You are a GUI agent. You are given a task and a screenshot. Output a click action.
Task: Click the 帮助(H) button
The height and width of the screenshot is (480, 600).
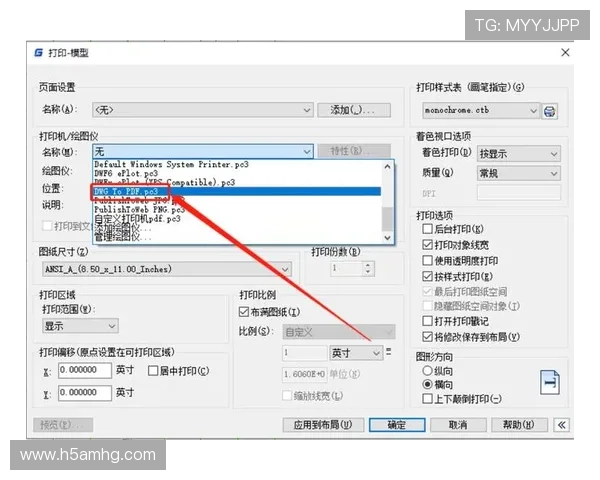519,425
